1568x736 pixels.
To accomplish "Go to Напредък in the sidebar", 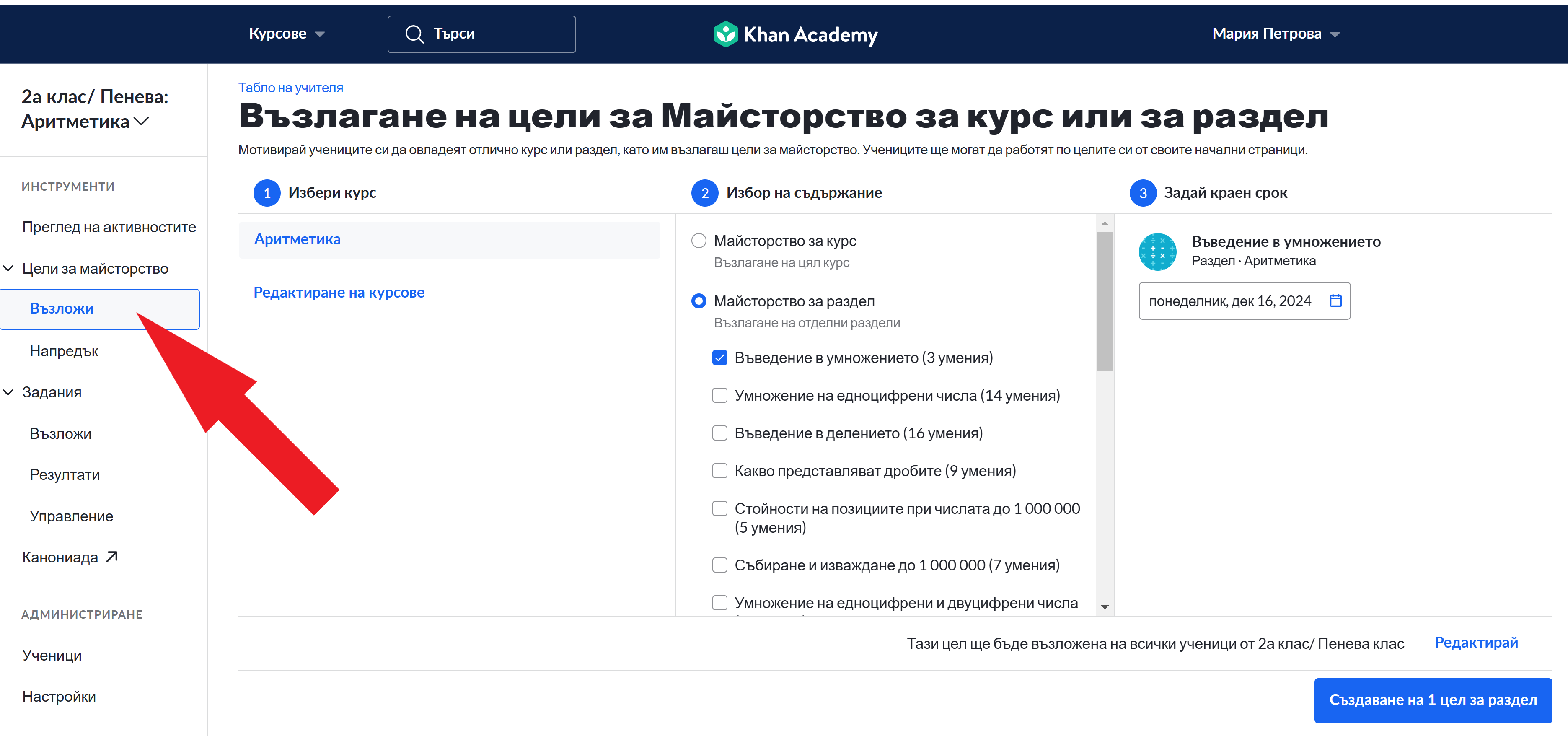I will click(x=64, y=351).
